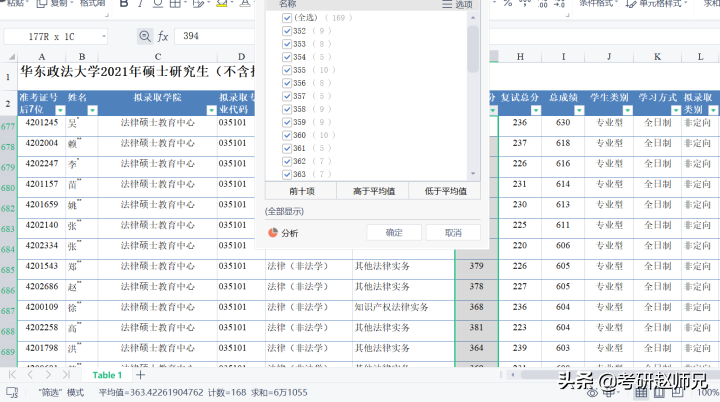
Task: Toggle italic formatting in the toolbar
Action: click(x=141, y=4)
